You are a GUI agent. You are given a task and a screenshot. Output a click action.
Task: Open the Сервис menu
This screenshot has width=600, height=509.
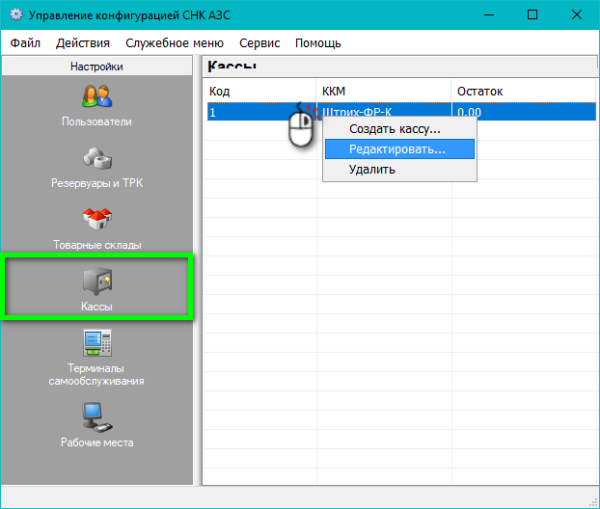click(x=260, y=43)
